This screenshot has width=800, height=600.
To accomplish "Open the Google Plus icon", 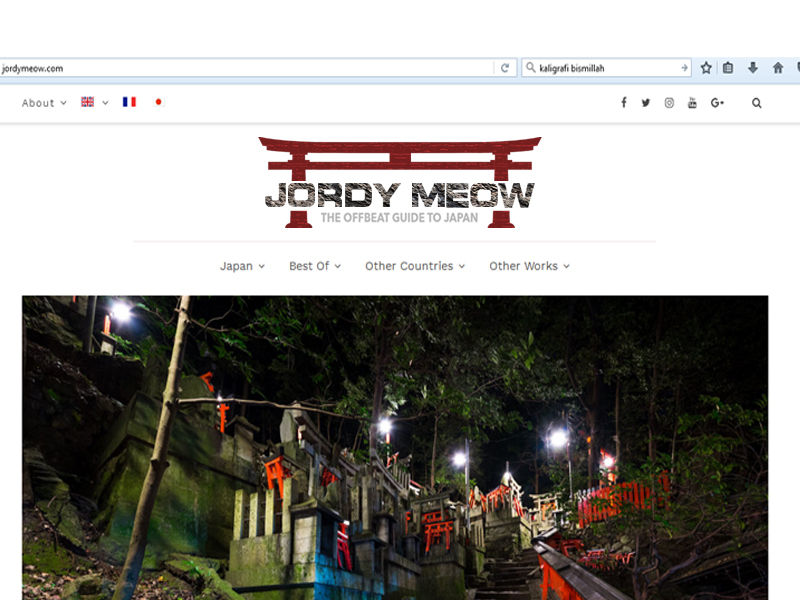I will [x=717, y=103].
